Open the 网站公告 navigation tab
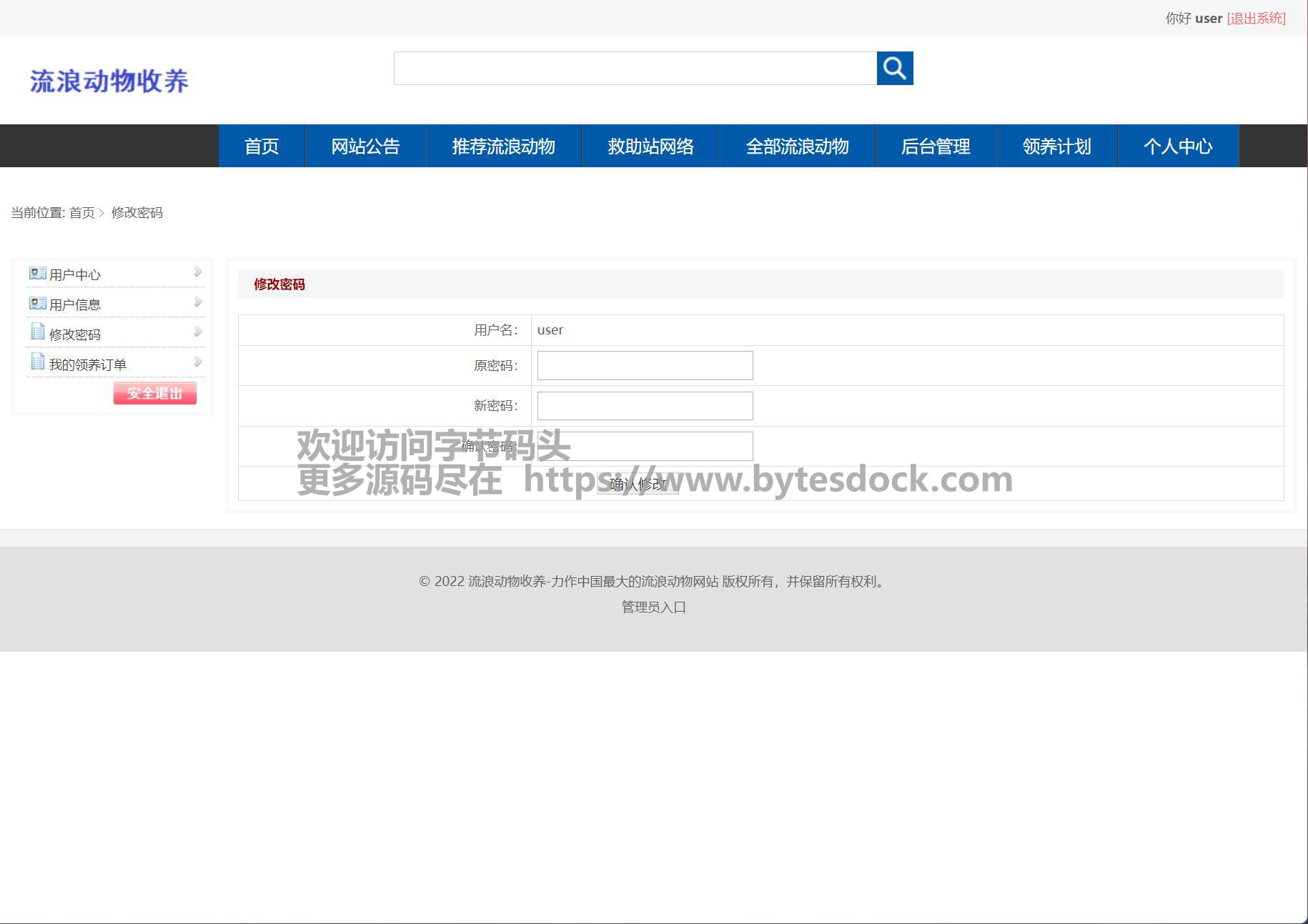The image size is (1308, 924). [365, 146]
